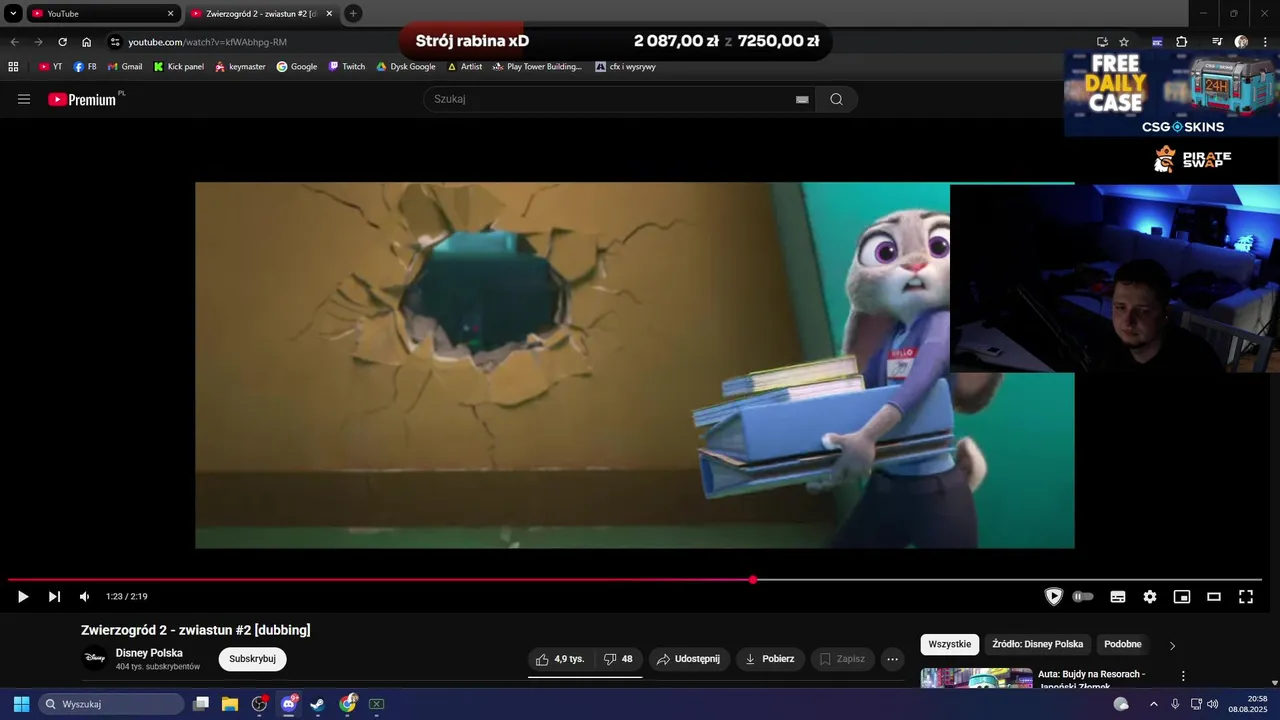Enable miniplayer mode

point(1182,597)
